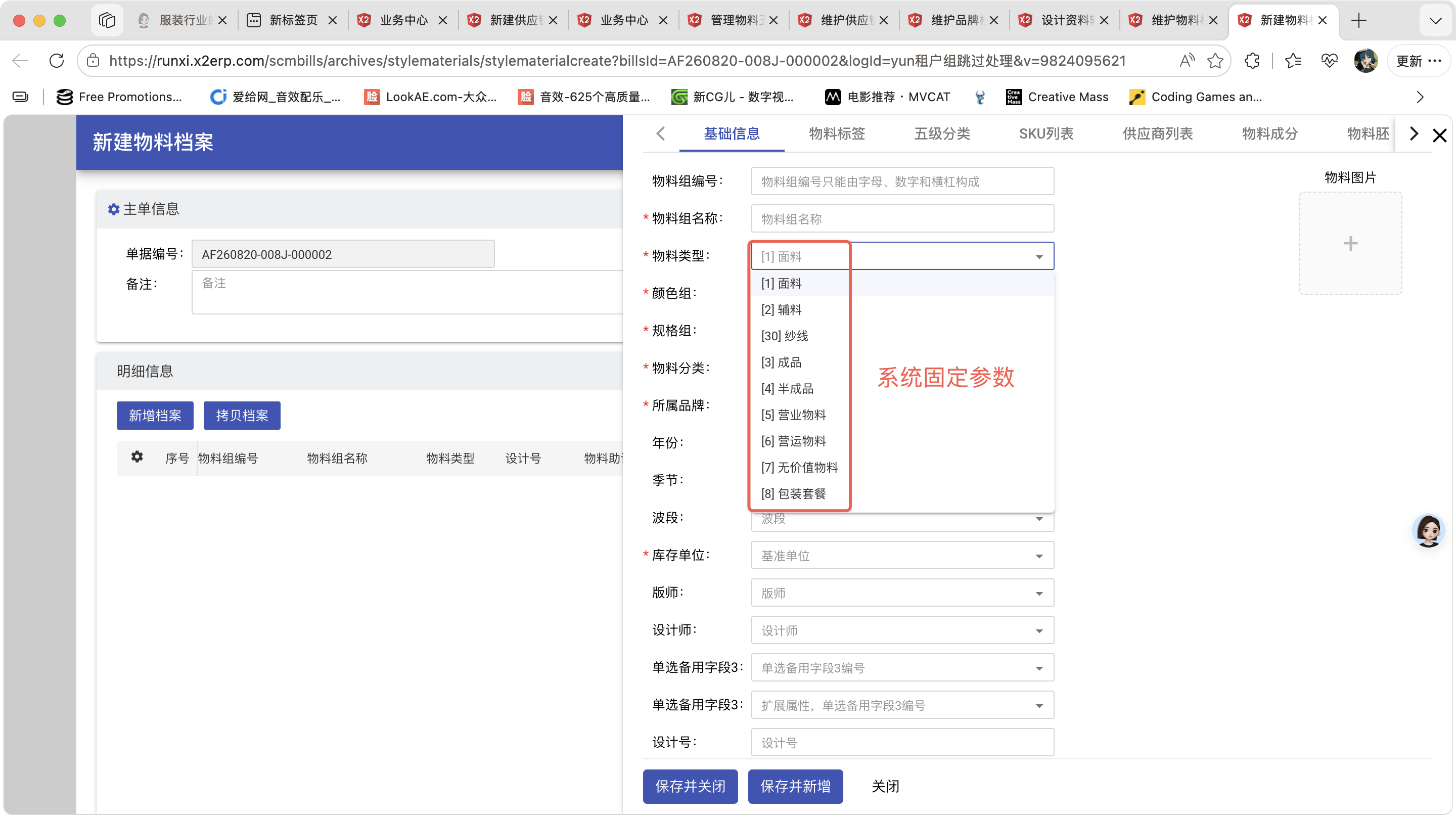Focus 物料组编号 input field
Image resolution: width=1456 pixels, height=818 pixels.
902,181
